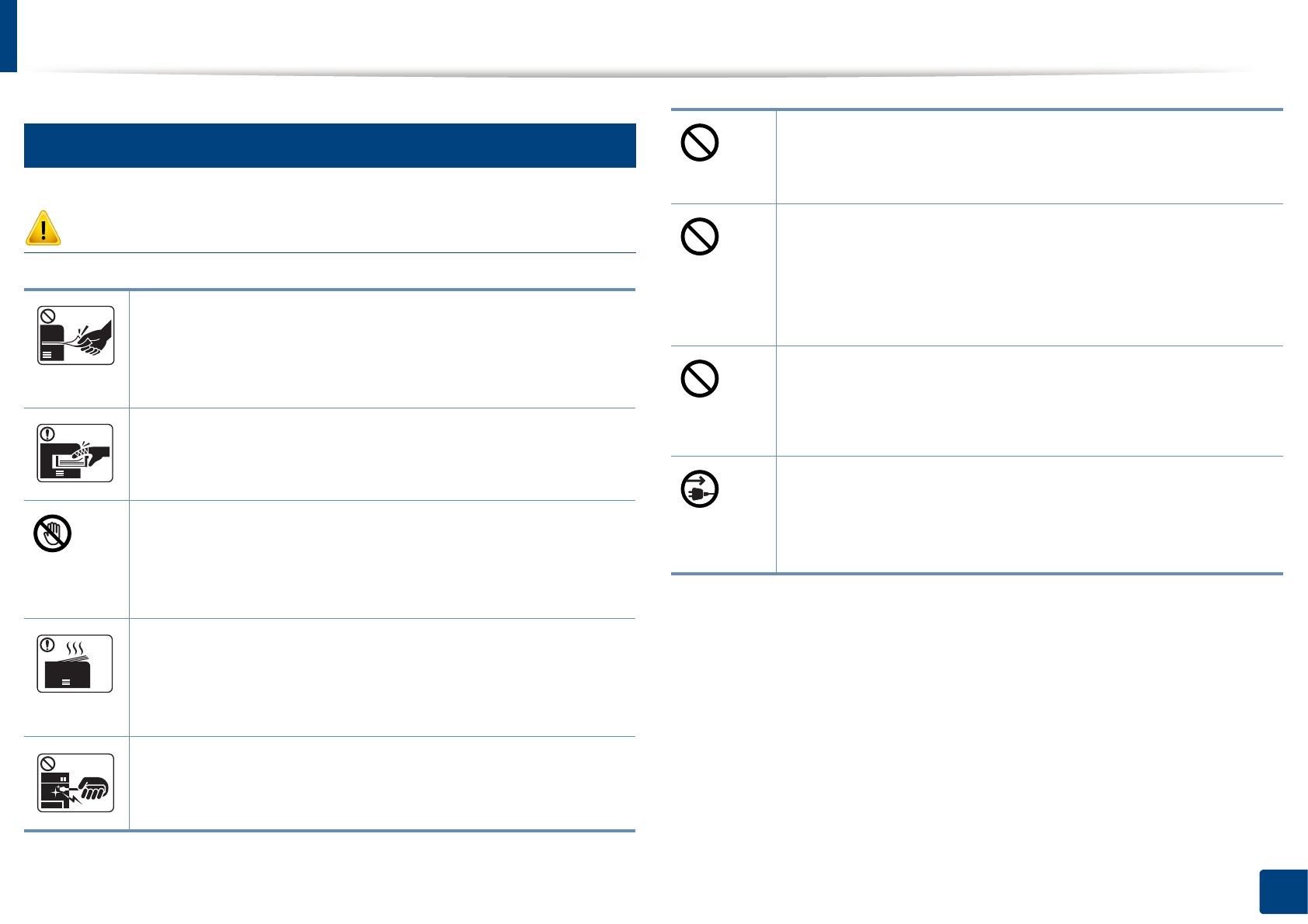The width and height of the screenshot is (1308, 924).
Task: Click the topmost plain prohibition circle icon
Action: [699, 143]
